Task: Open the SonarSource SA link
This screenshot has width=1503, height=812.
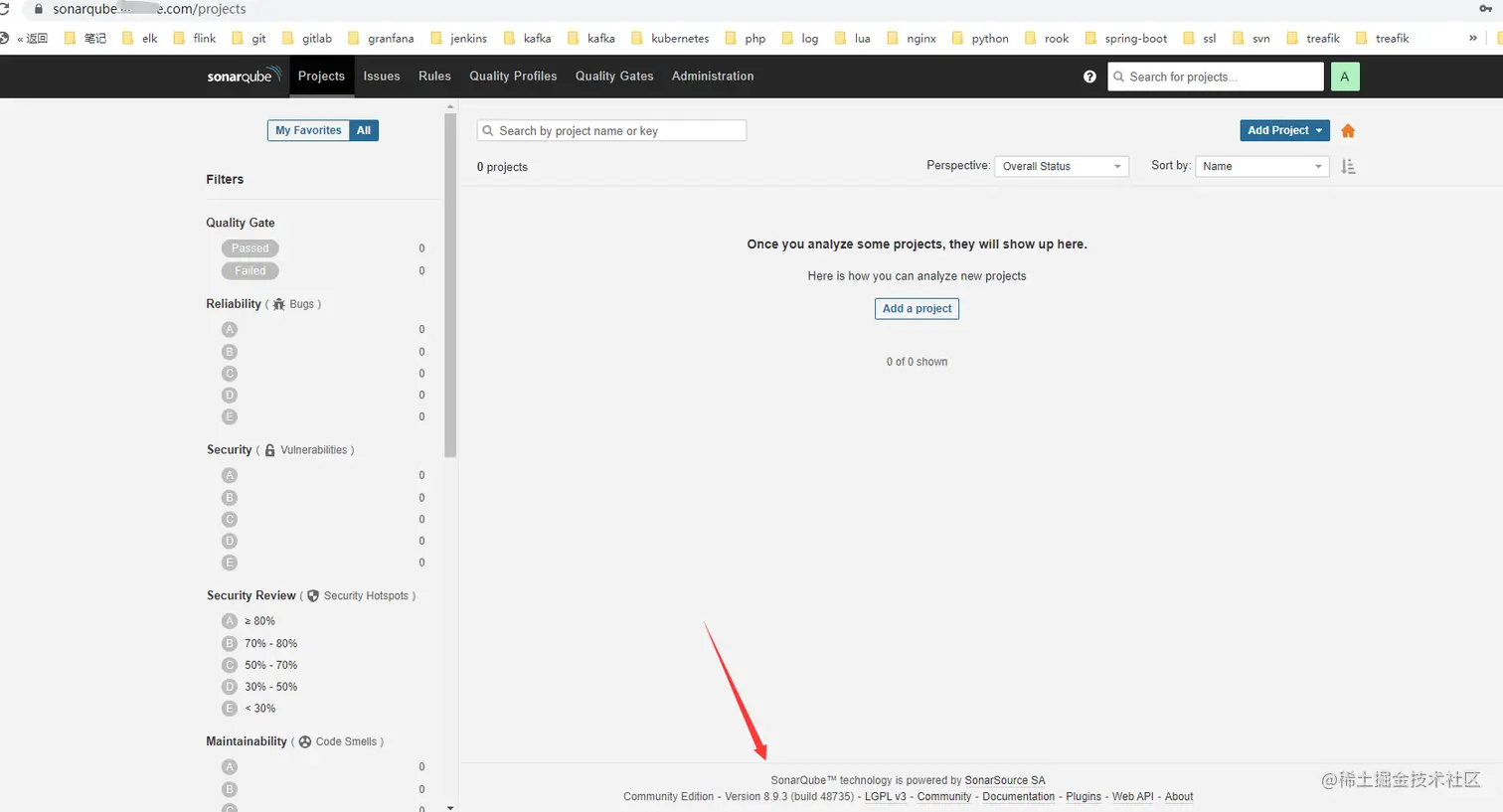Action: [1005, 780]
